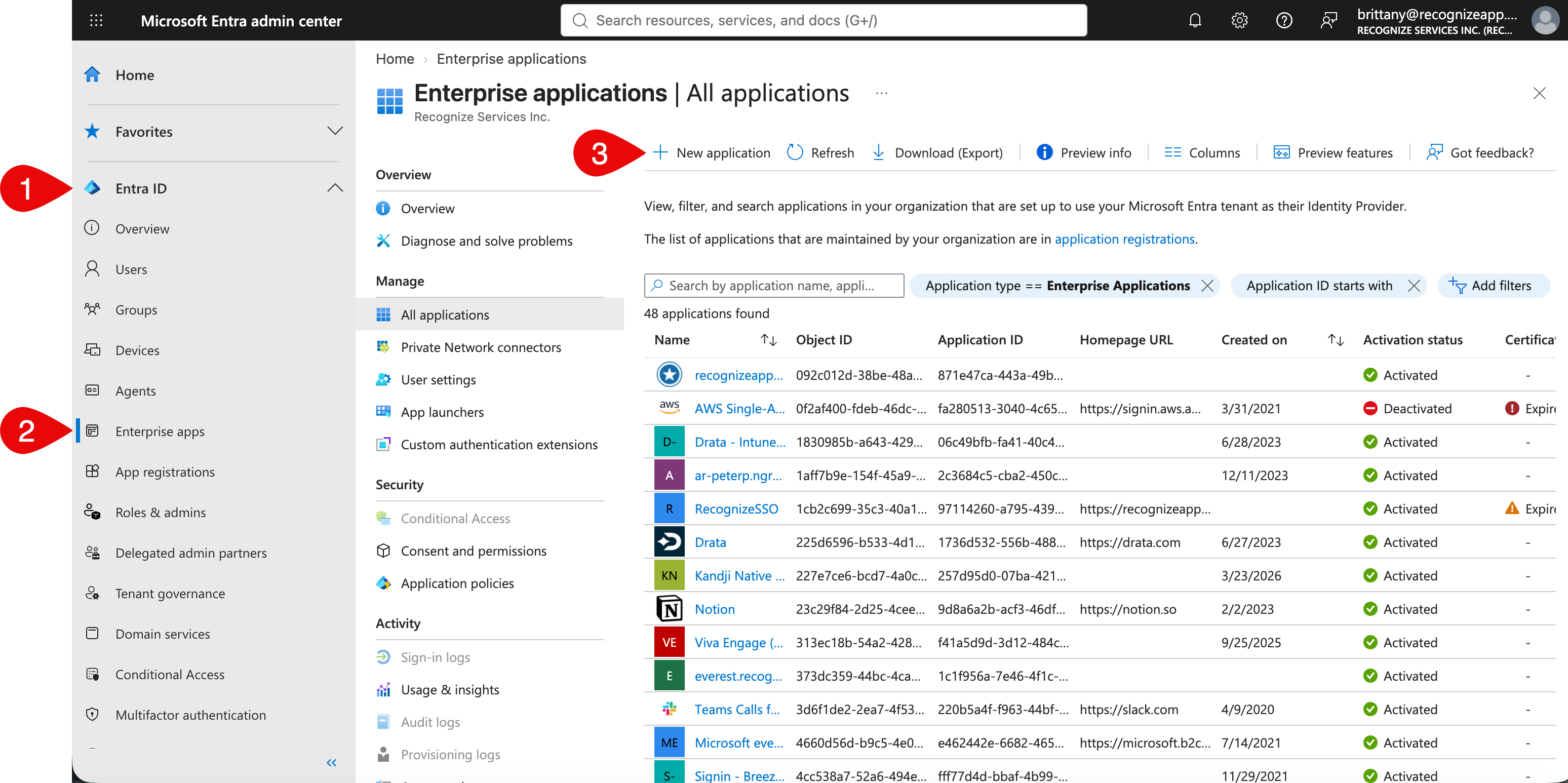1568x783 pixels.
Task: Click the Groups icon in sidebar
Action: 93,309
